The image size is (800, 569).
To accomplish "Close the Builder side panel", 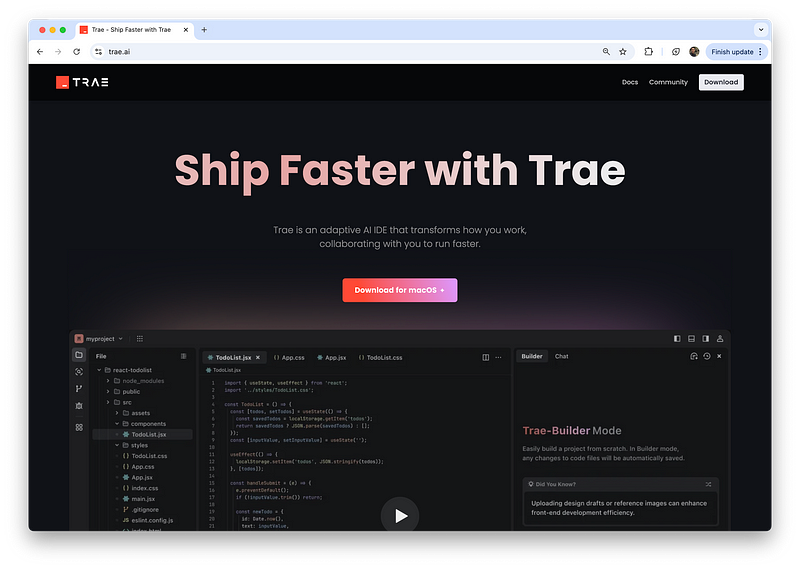I will (719, 356).
